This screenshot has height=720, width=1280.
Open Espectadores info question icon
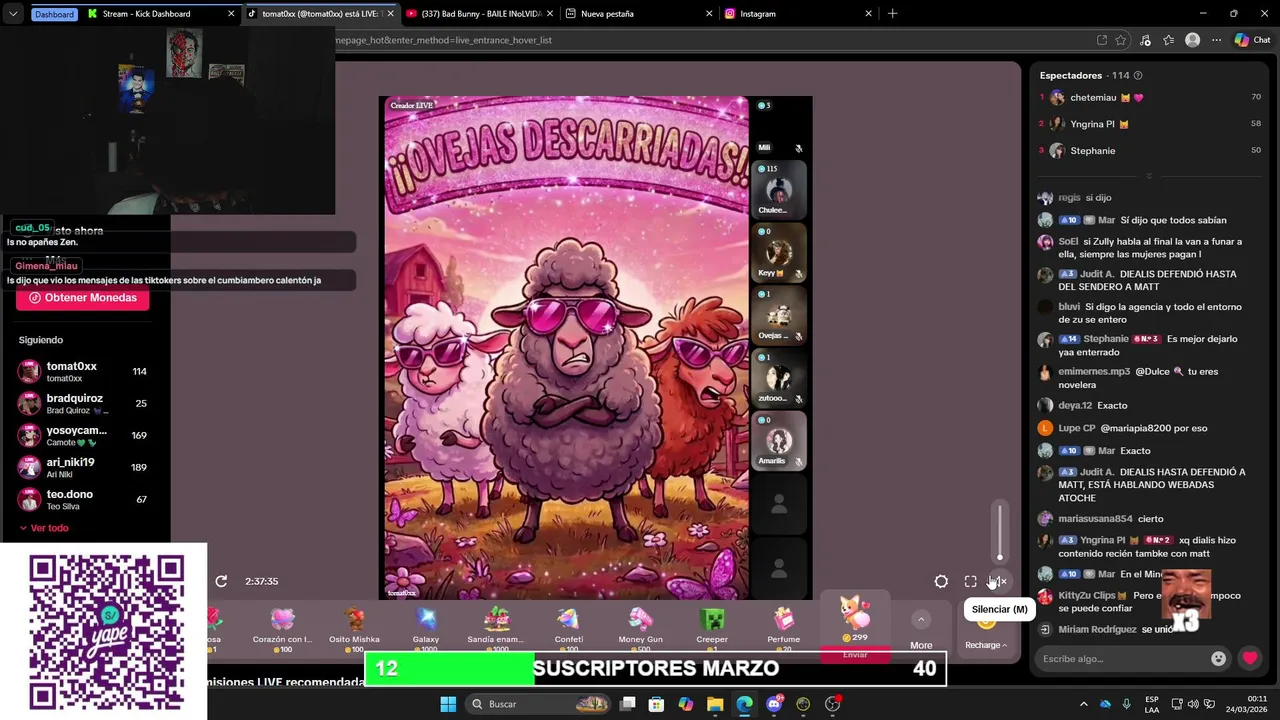pyautogui.click(x=1138, y=76)
